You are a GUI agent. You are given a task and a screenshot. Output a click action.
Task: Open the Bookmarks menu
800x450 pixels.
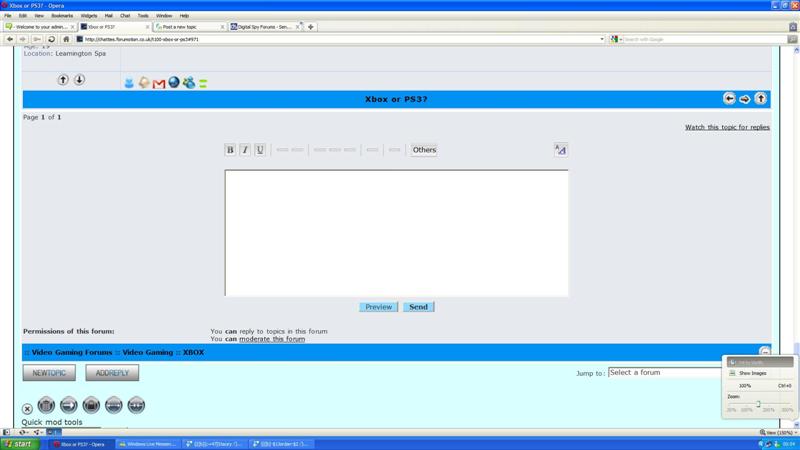pos(62,16)
